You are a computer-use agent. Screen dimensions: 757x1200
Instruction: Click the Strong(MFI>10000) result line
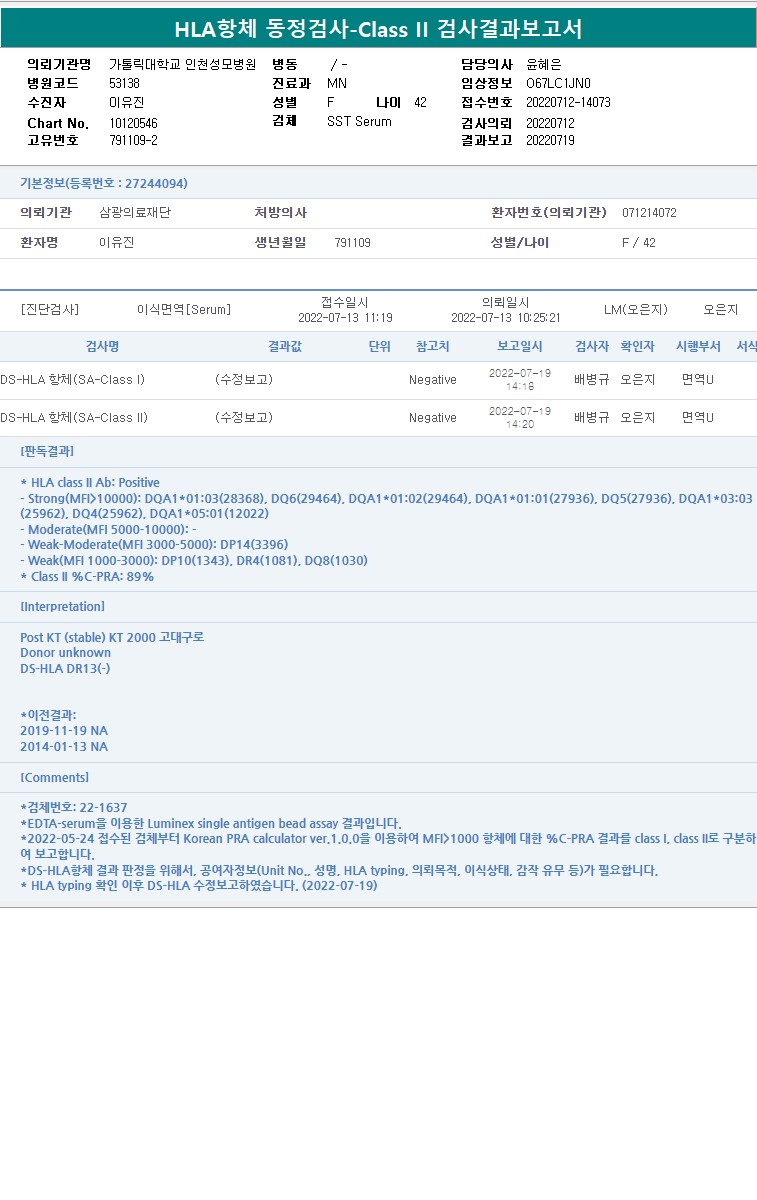tap(387, 505)
